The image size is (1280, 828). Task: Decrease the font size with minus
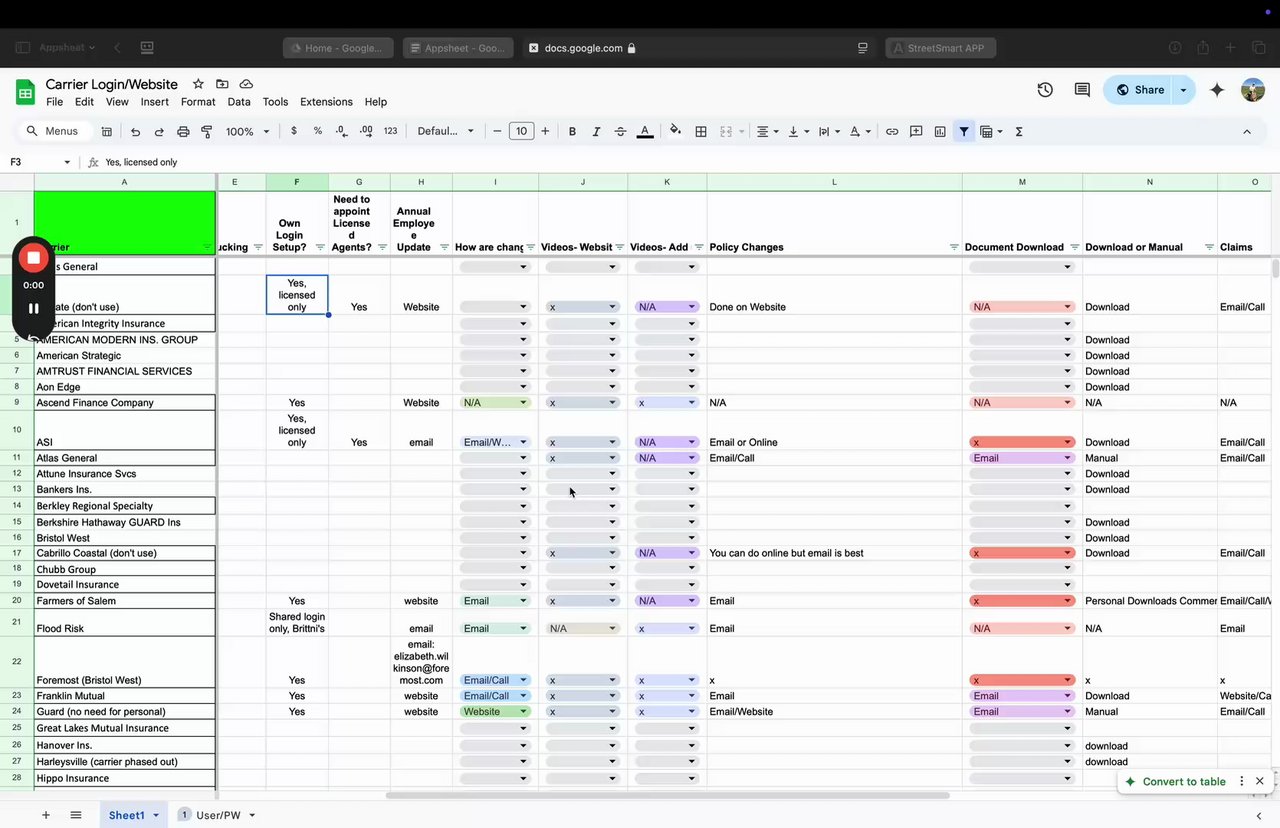click(497, 131)
